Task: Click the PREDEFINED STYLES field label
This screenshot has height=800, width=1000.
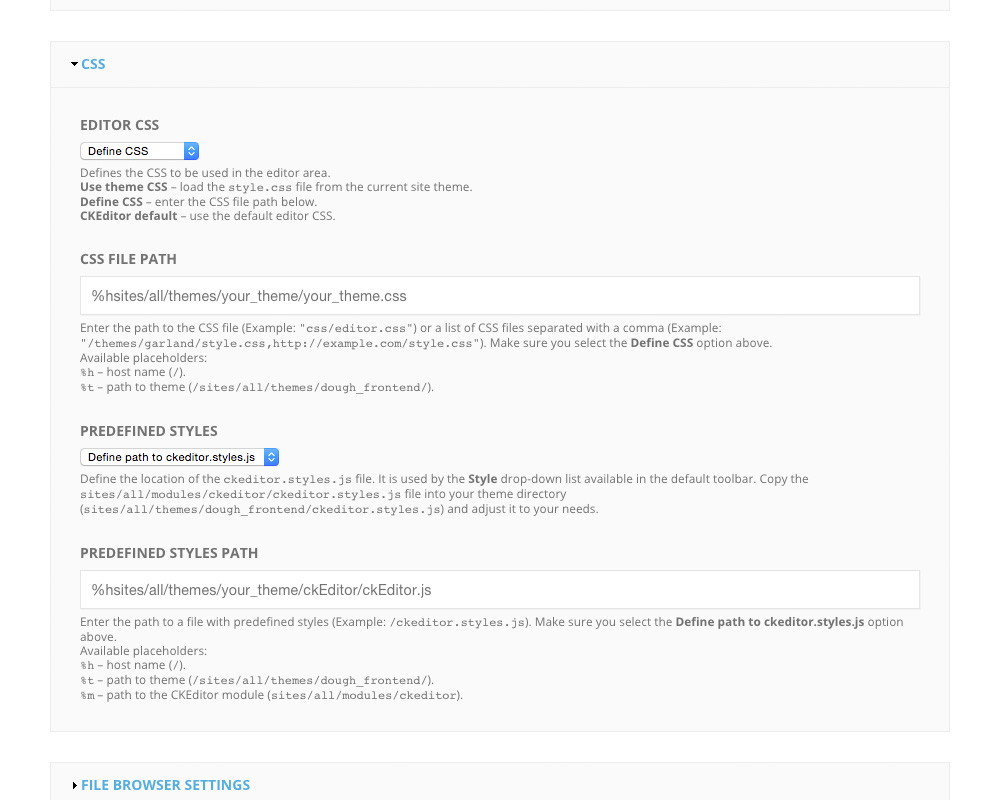Action: click(149, 431)
